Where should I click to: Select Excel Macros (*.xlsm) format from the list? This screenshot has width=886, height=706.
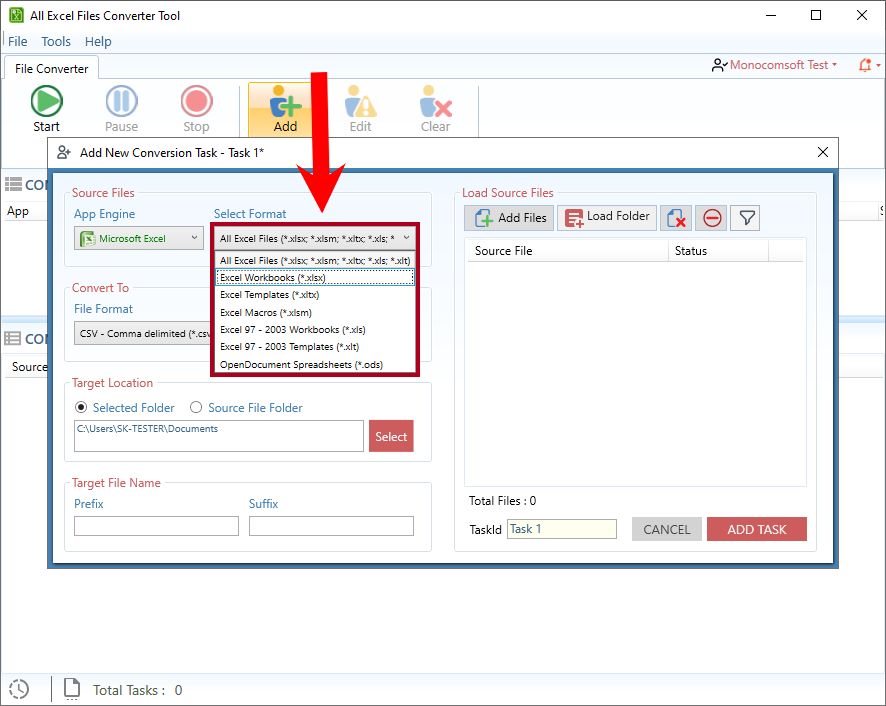click(x=267, y=312)
